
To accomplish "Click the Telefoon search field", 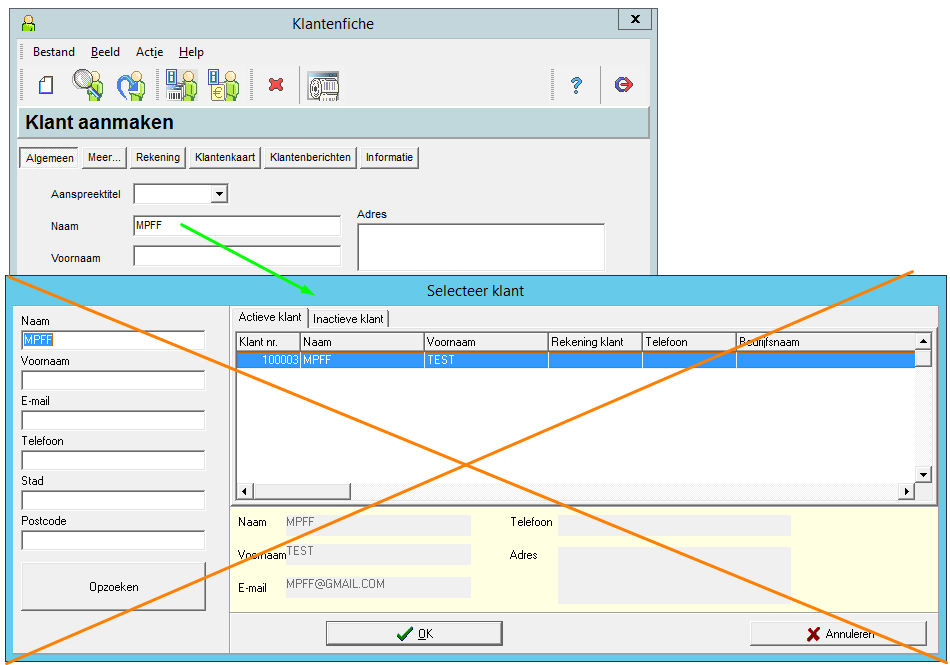I will 113,460.
